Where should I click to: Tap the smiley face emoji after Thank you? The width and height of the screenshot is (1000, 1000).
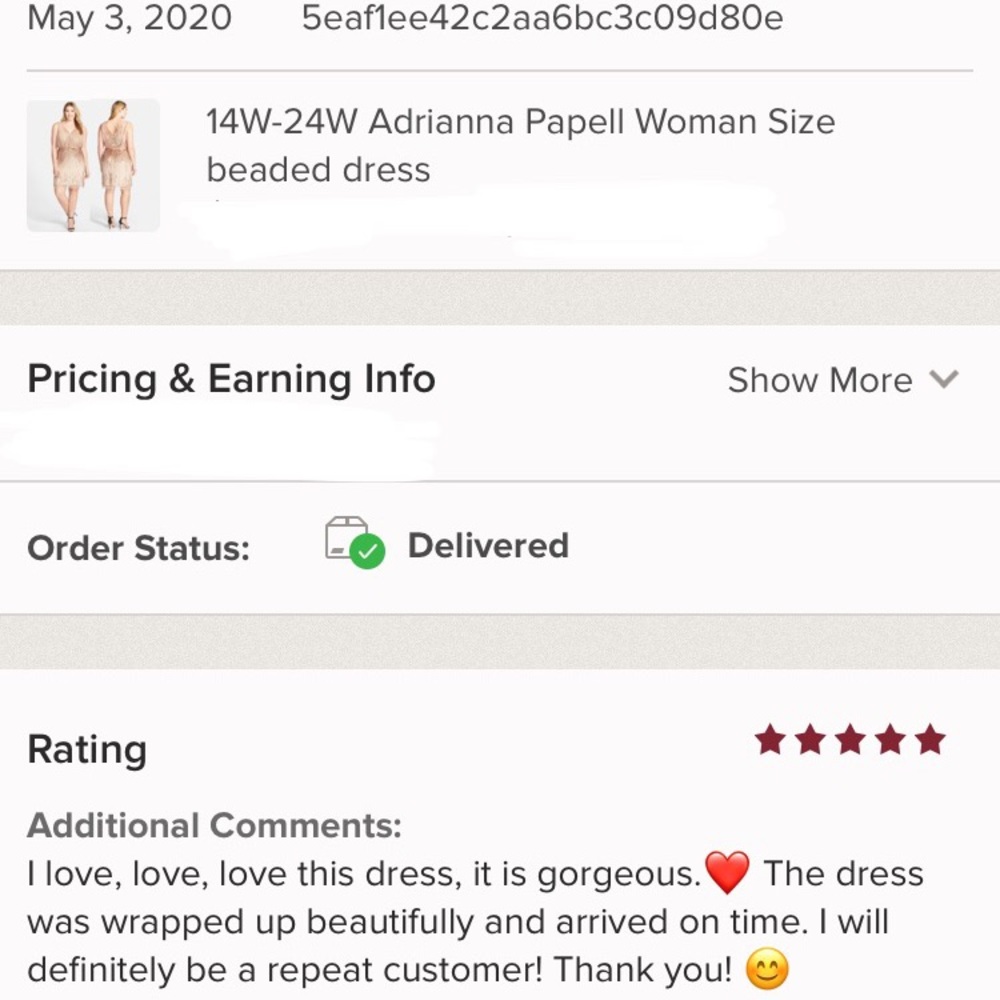[x=767, y=969]
